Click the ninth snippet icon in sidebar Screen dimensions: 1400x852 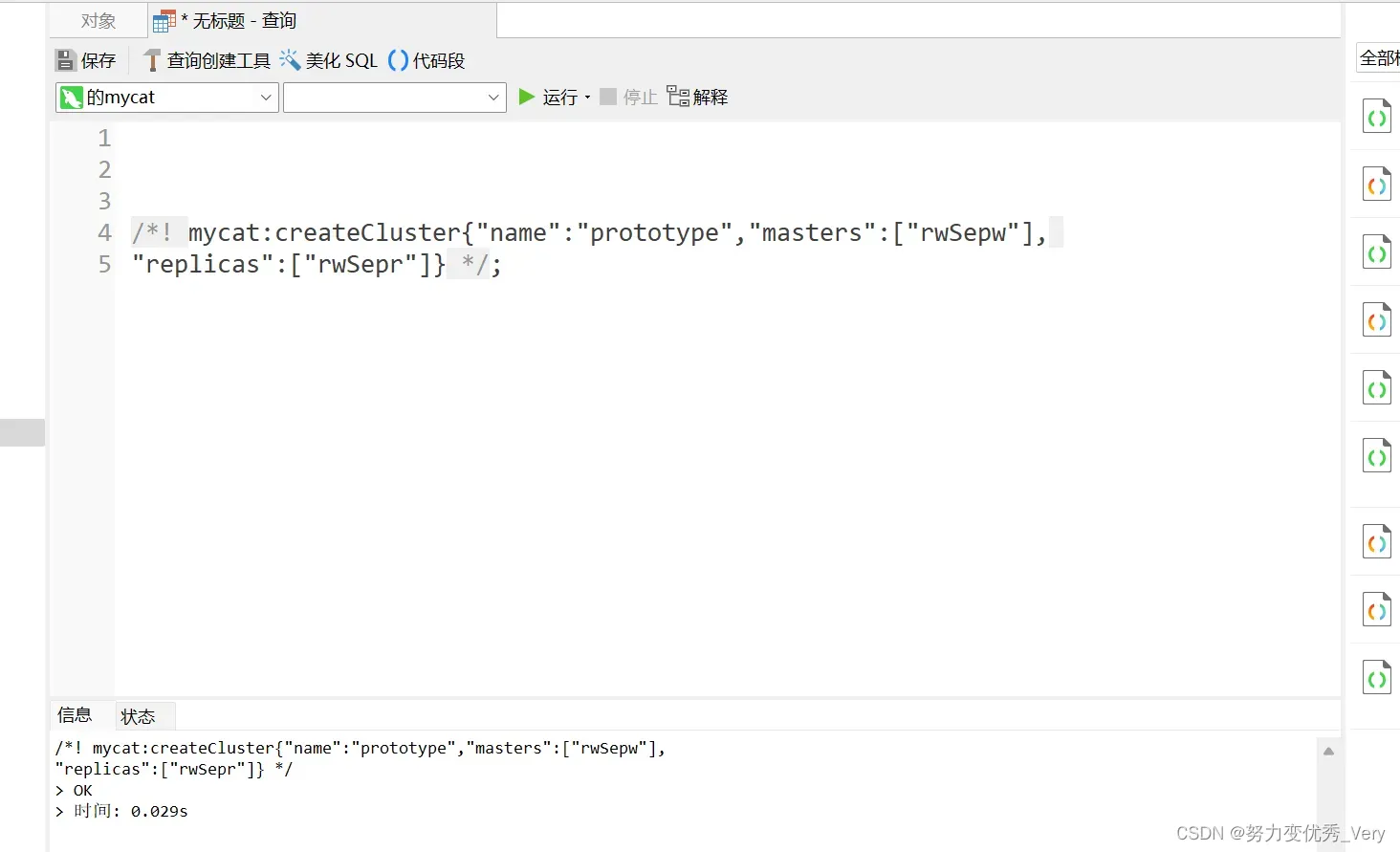coord(1377,678)
